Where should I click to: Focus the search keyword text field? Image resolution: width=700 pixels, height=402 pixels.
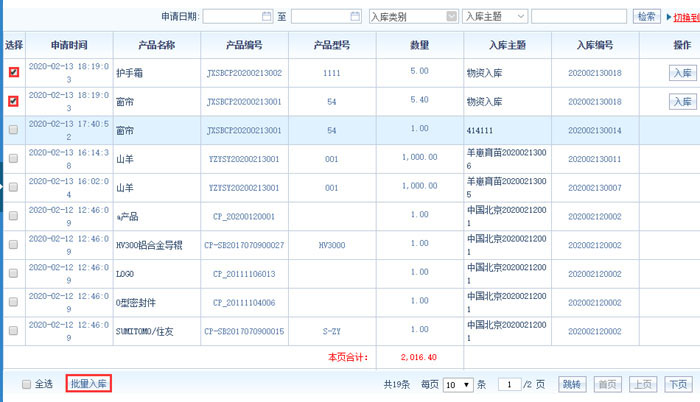[579, 17]
